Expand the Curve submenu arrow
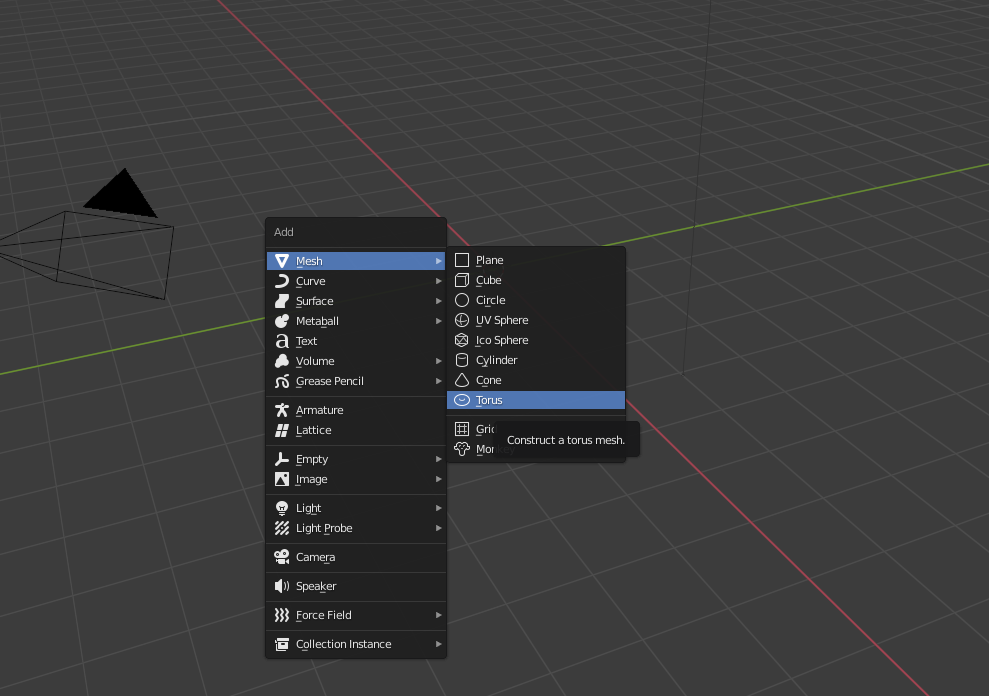Viewport: 989px width, 696px height. 438,281
